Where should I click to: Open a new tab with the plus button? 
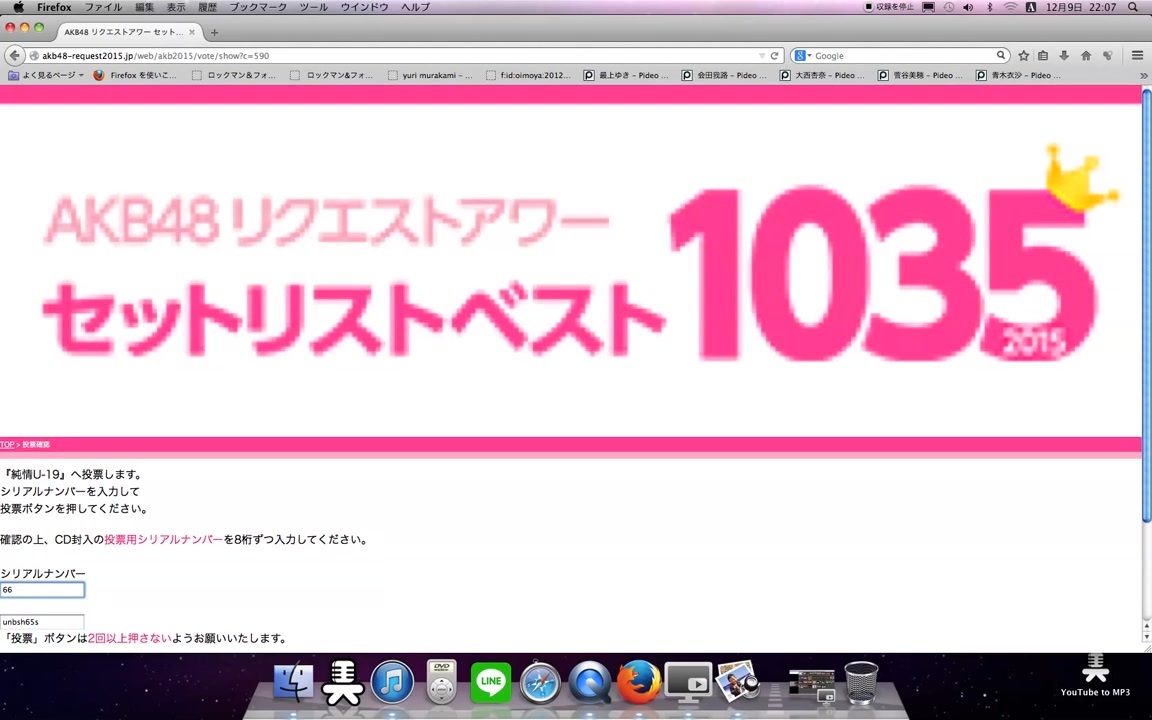[215, 32]
